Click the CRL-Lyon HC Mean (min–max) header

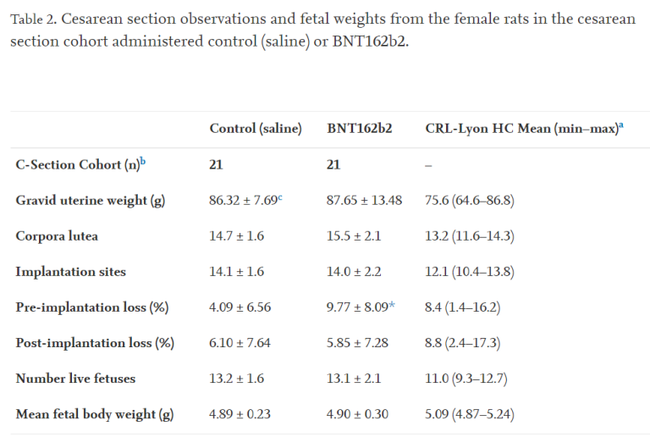[520, 128]
